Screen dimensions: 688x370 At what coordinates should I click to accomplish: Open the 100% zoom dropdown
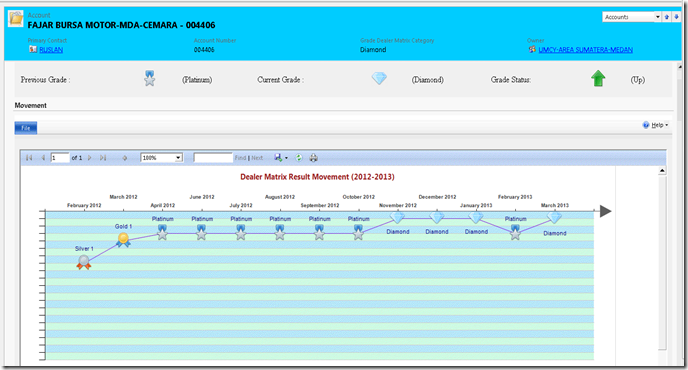click(x=161, y=158)
